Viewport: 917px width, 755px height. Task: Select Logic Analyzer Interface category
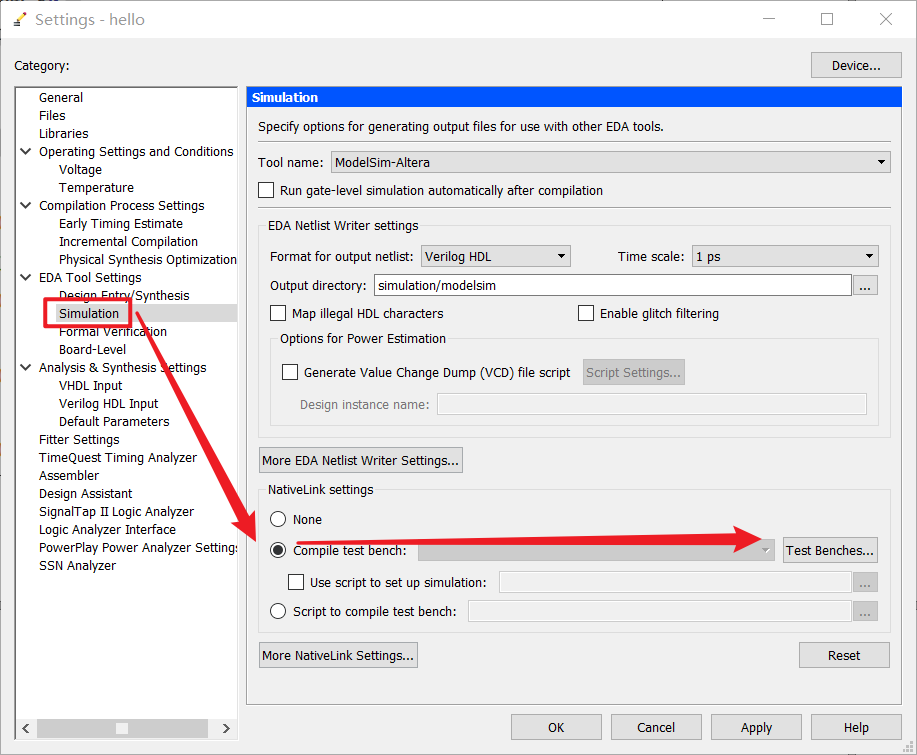click(x=107, y=530)
